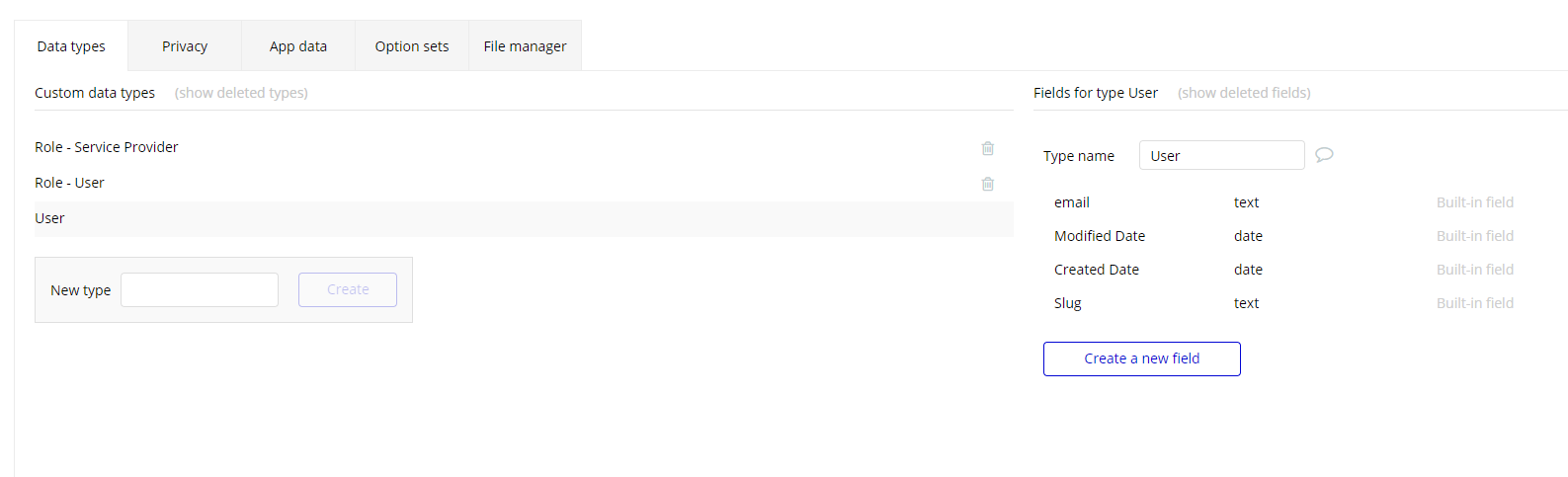Delete the Role - Service Provider type
The image size is (1568, 477).
click(x=987, y=148)
